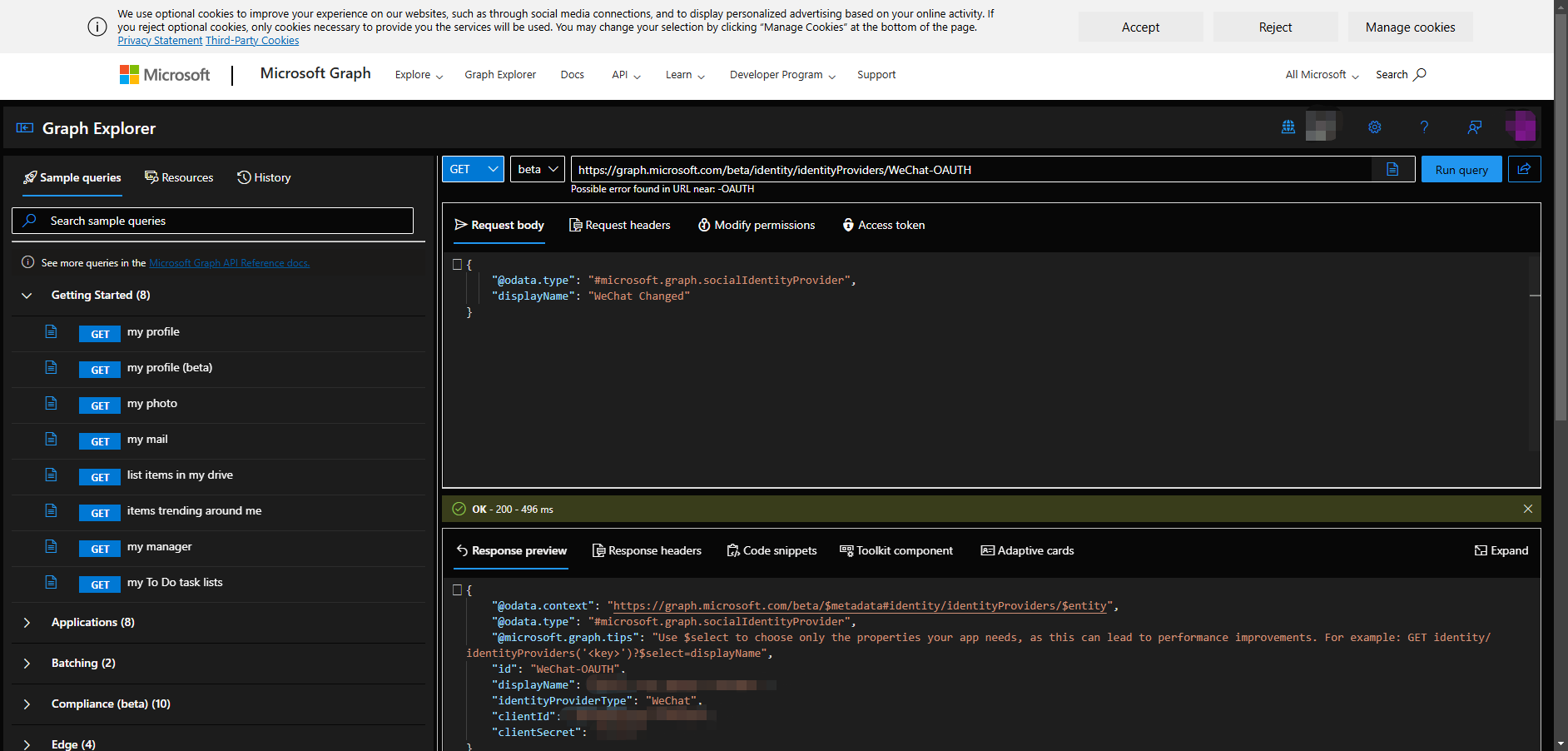Open the beta API version dropdown
The height and width of the screenshot is (751, 1568).
538,169
